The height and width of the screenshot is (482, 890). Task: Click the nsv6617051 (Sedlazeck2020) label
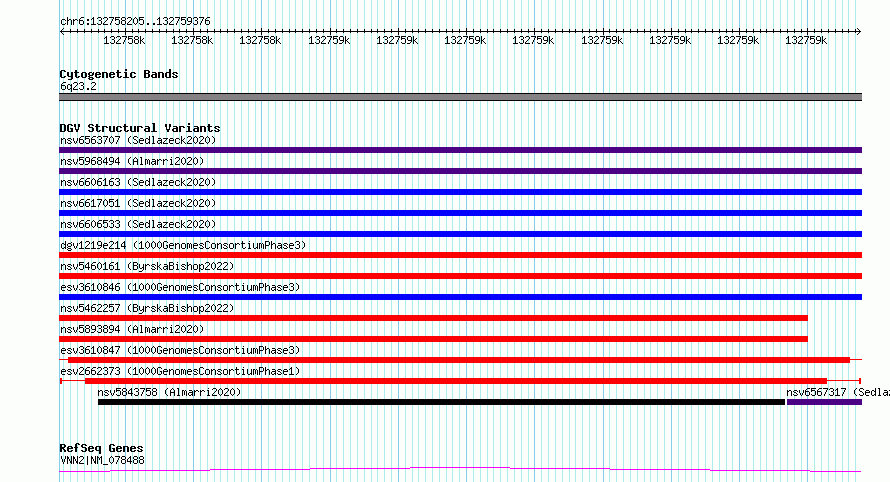click(138, 203)
